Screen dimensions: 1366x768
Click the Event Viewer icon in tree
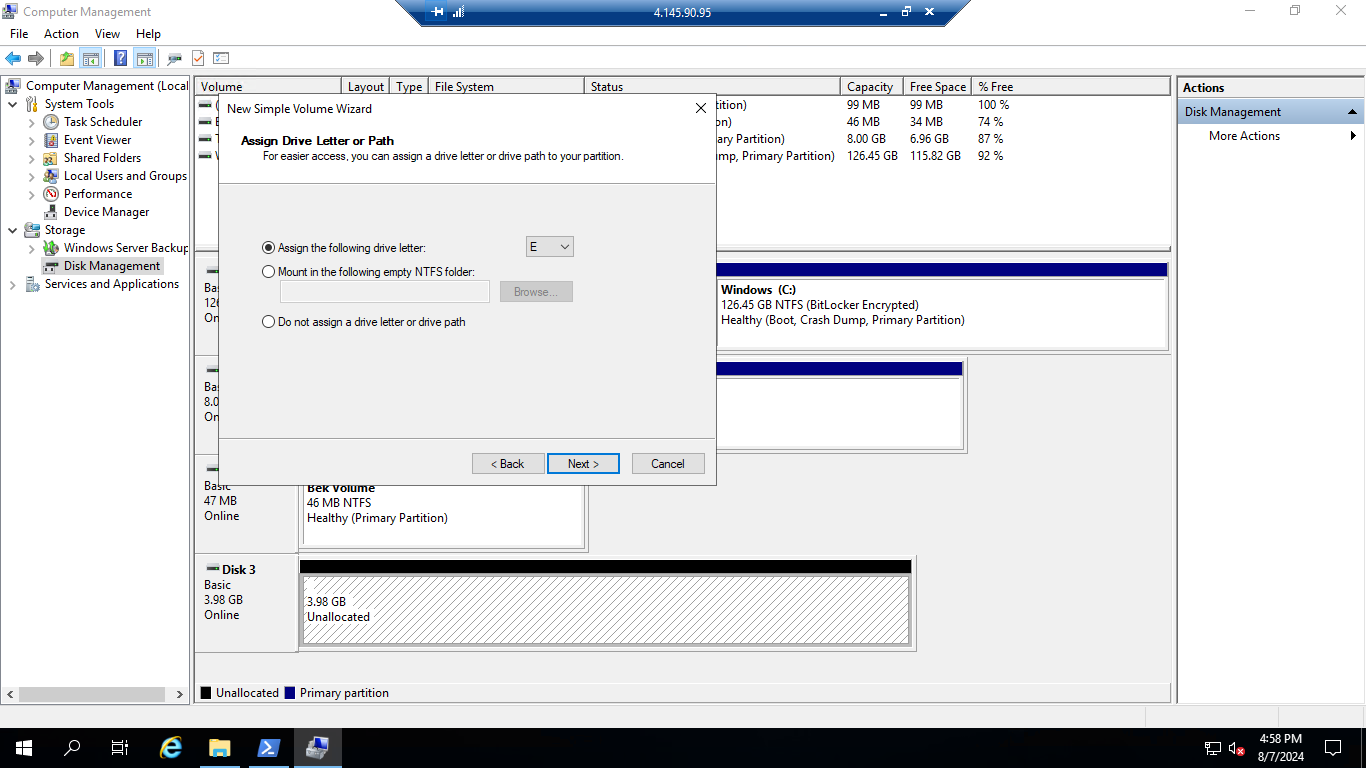[51, 140]
